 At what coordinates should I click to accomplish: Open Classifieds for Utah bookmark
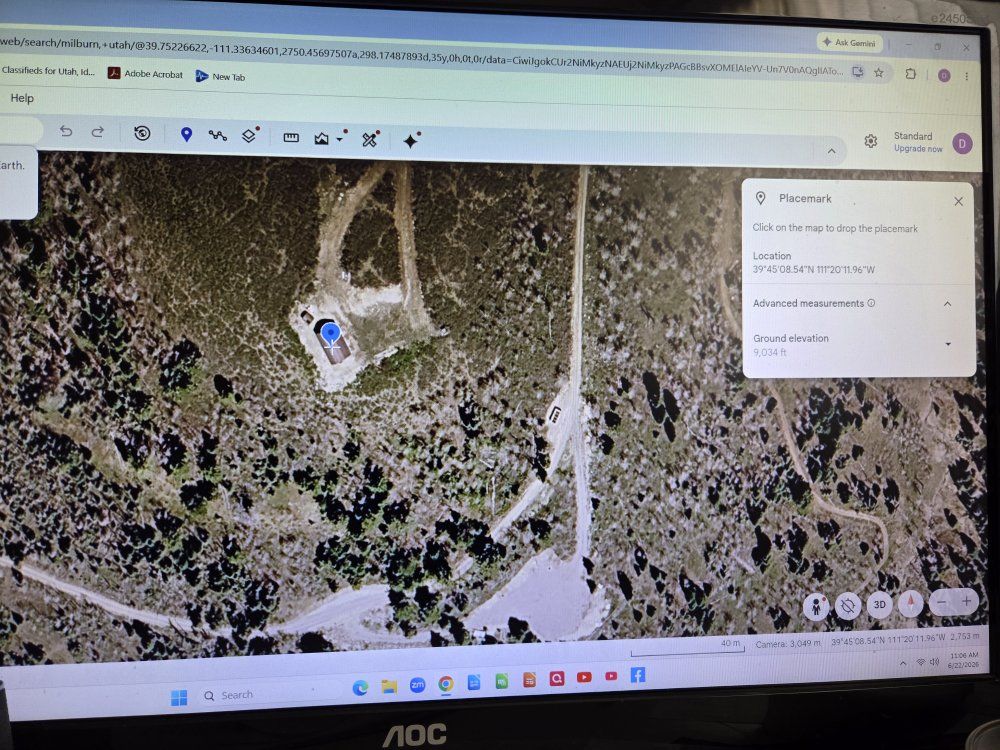(48, 71)
